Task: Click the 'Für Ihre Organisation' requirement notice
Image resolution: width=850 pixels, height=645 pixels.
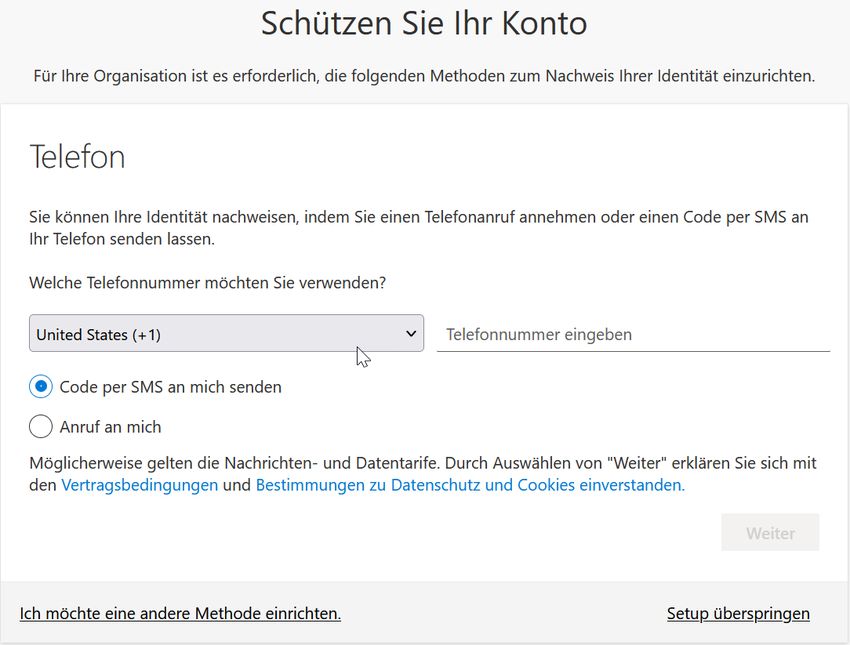Action: tap(424, 76)
